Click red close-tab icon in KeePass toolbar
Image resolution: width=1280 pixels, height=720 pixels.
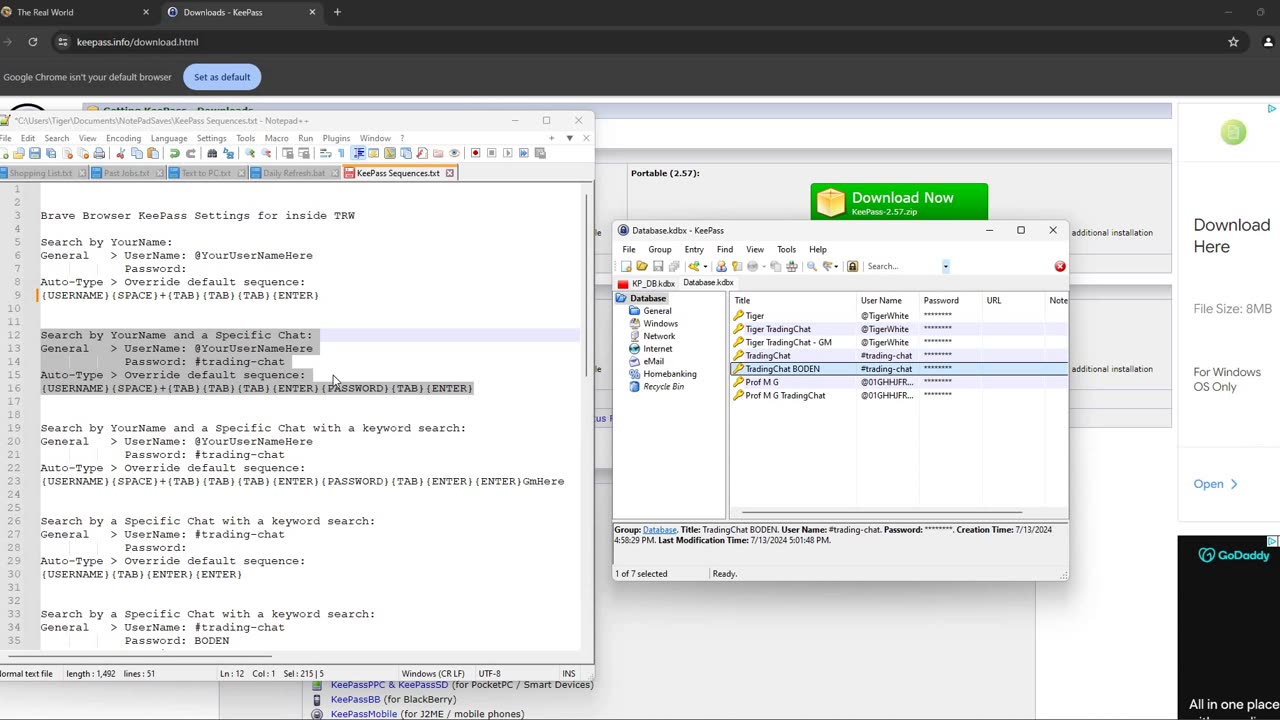coord(1060,266)
